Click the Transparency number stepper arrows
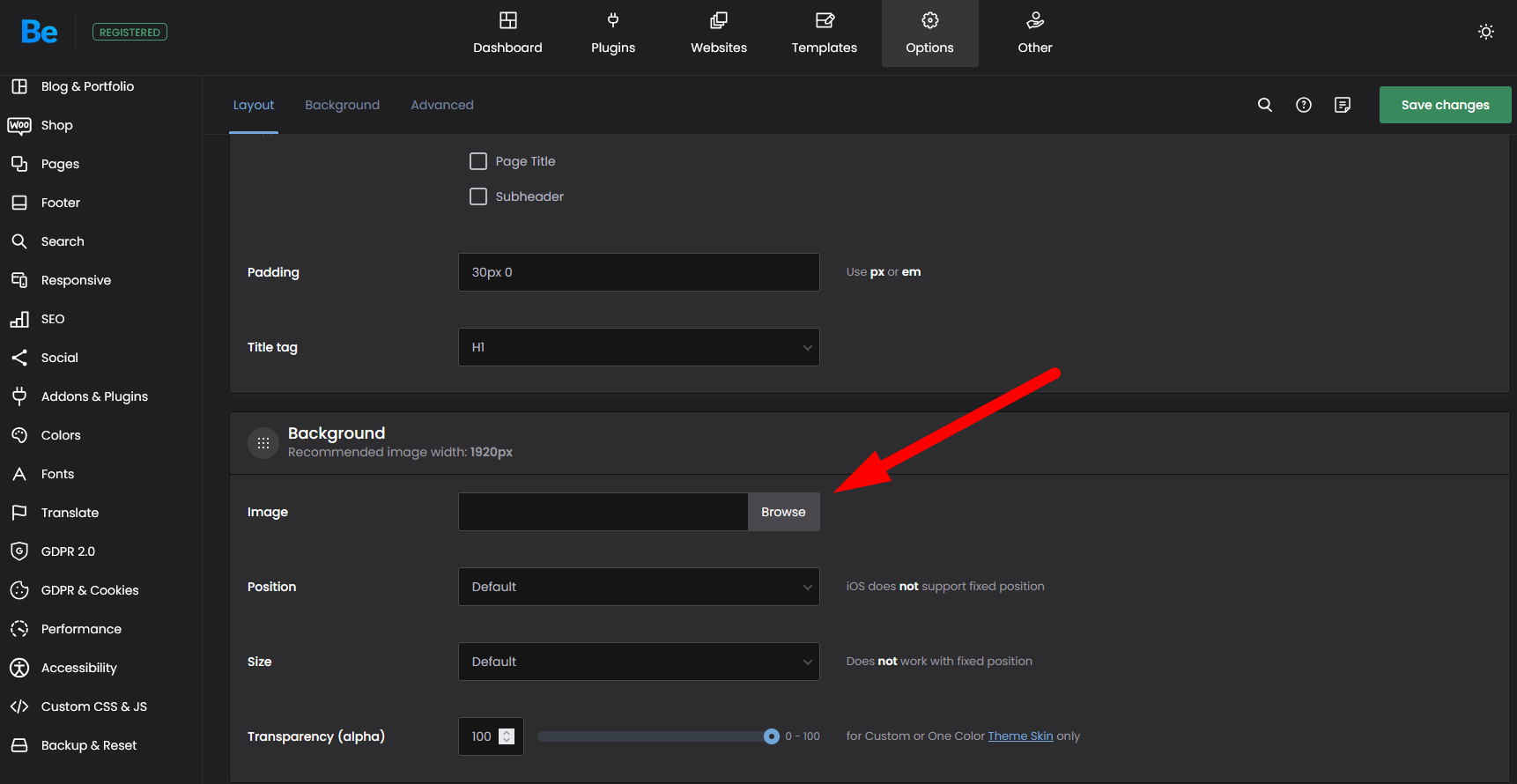Image resolution: width=1517 pixels, height=784 pixels. (x=507, y=736)
